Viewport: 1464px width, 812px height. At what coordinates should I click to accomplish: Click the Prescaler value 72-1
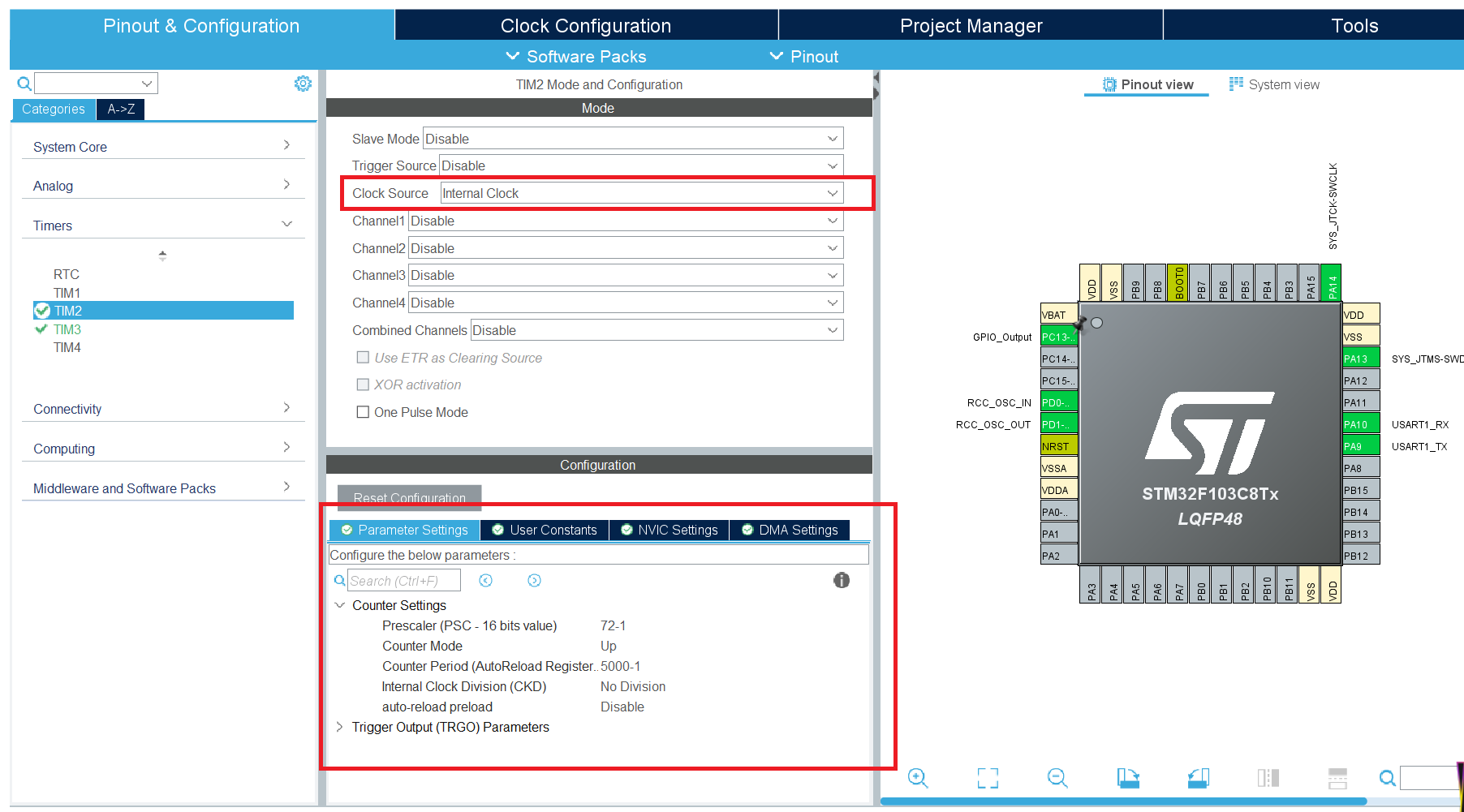pyautogui.click(x=613, y=625)
